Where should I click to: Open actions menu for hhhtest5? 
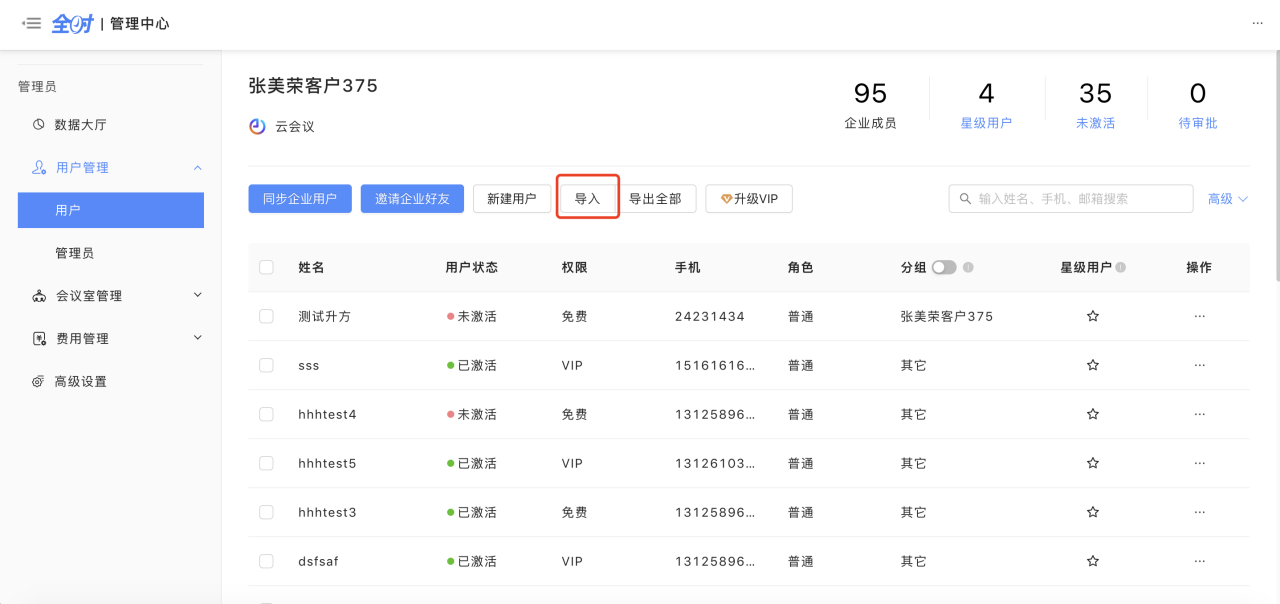tap(1199, 463)
